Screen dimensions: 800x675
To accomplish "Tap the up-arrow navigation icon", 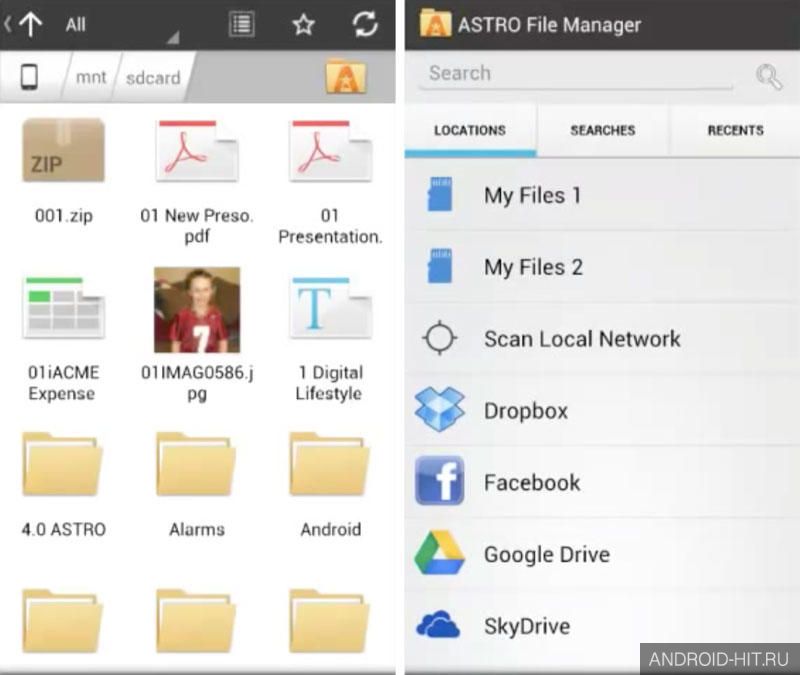I will [30, 24].
